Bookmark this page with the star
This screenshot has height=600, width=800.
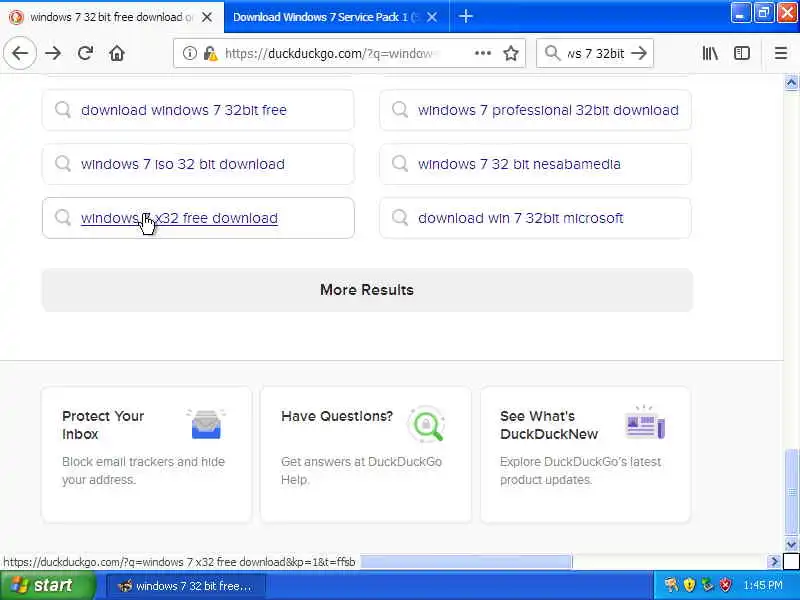coord(511,53)
